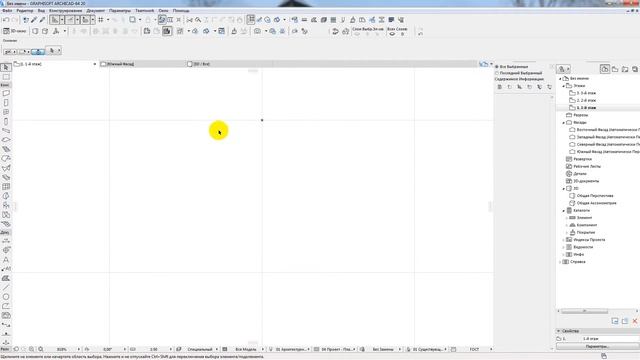Select the Object tool
The image size is (640, 360).
coord(6,205)
